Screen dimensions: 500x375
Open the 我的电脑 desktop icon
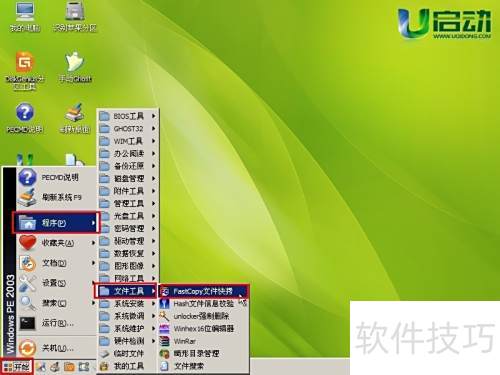(x=25, y=17)
